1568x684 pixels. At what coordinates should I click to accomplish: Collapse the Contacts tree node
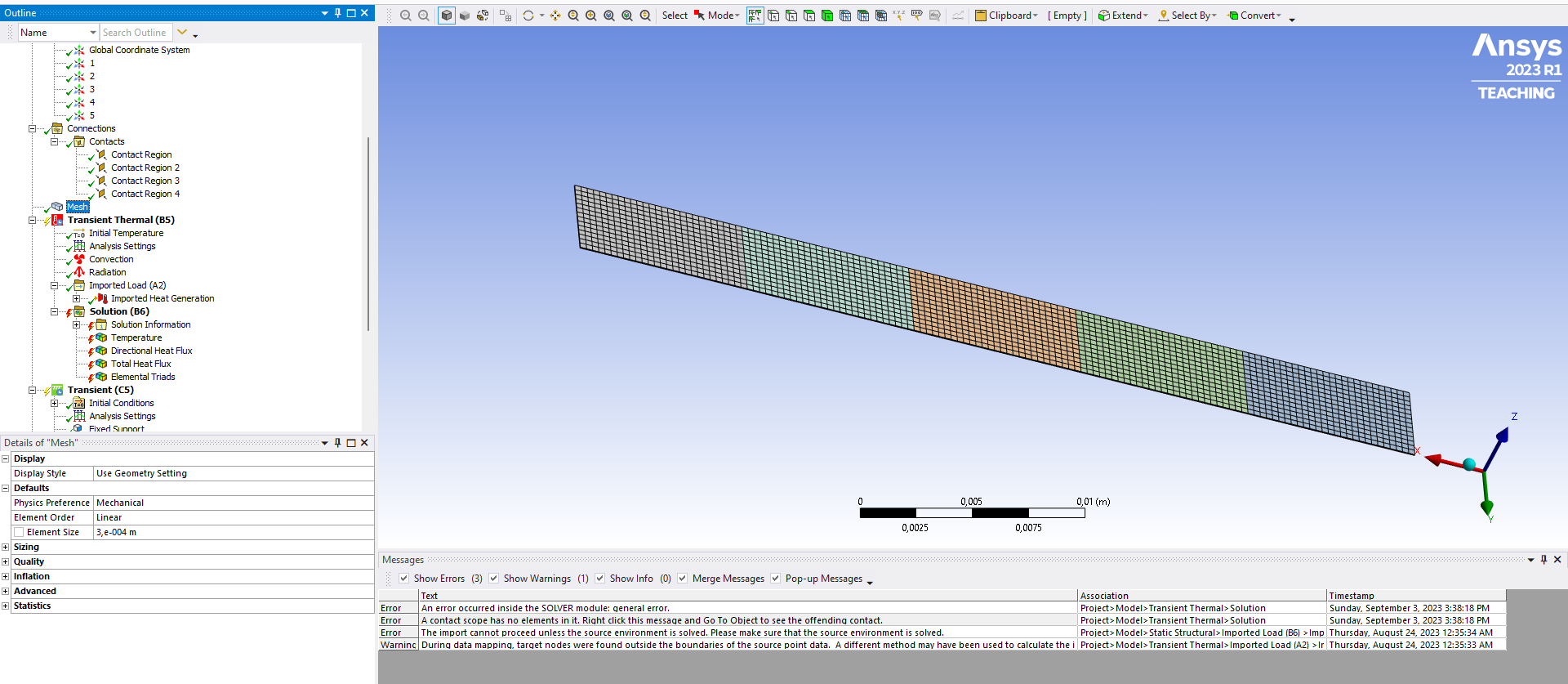(55, 141)
